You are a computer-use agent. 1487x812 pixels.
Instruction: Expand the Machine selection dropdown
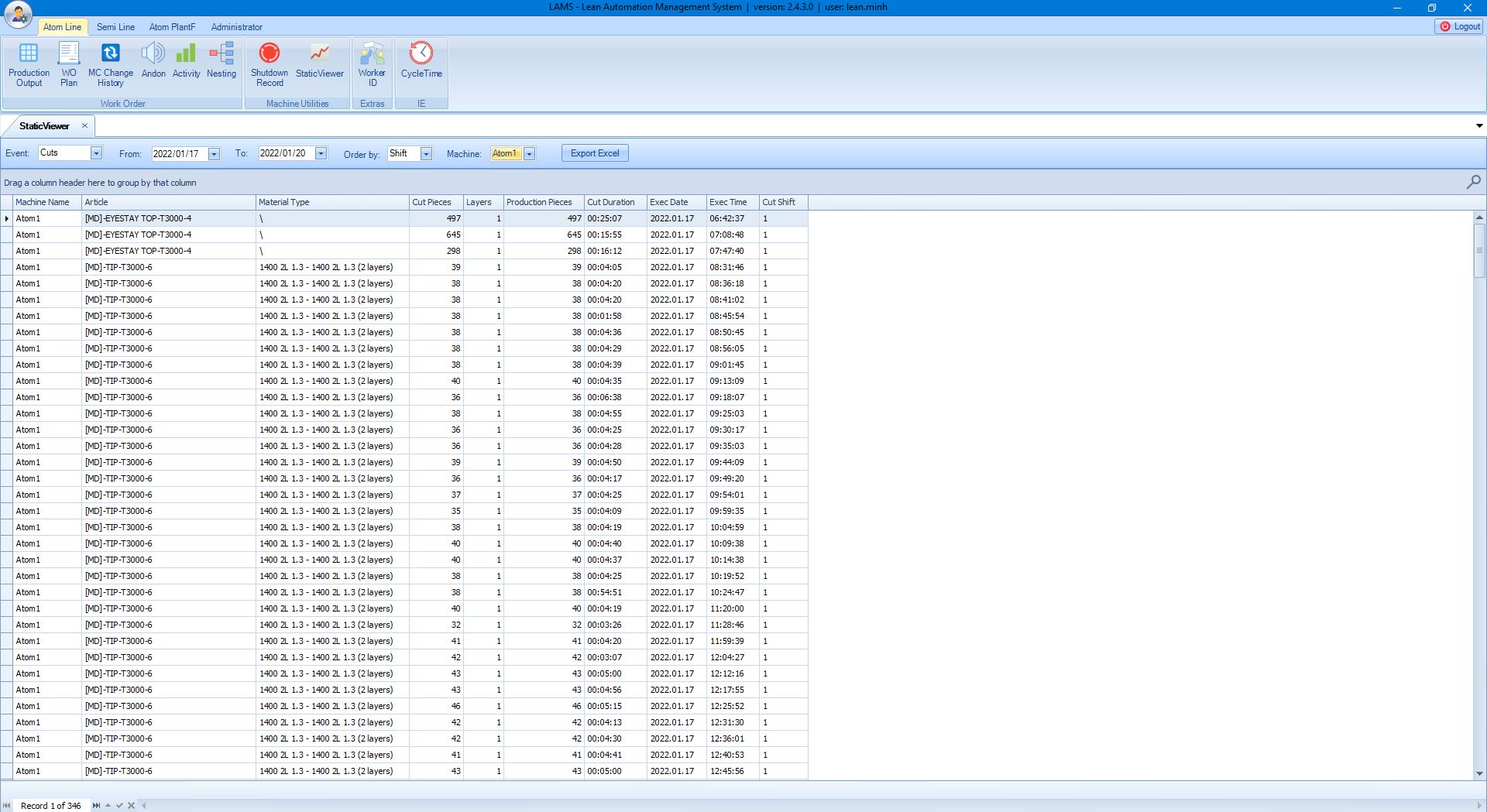tap(530, 154)
